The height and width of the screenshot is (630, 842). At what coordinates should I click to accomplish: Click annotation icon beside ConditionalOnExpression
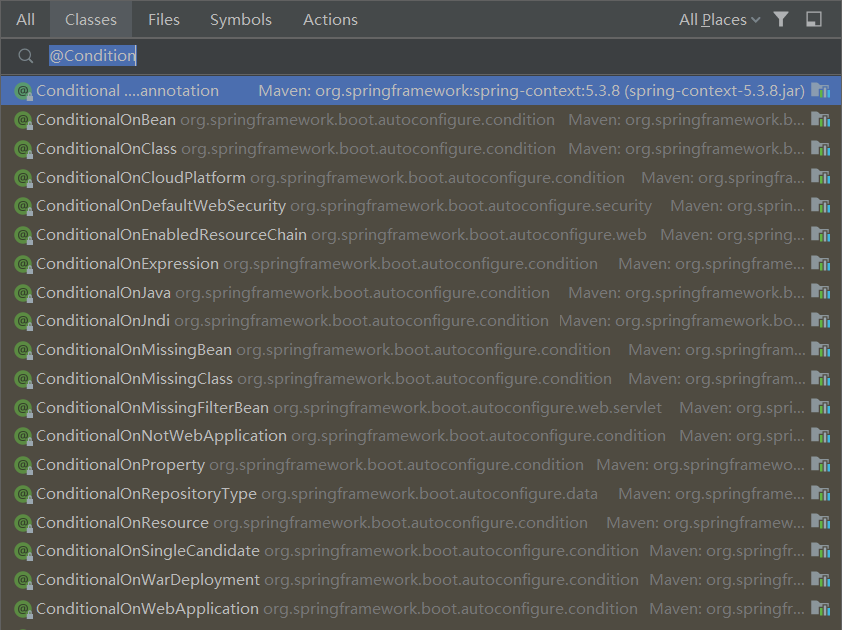coord(23,264)
